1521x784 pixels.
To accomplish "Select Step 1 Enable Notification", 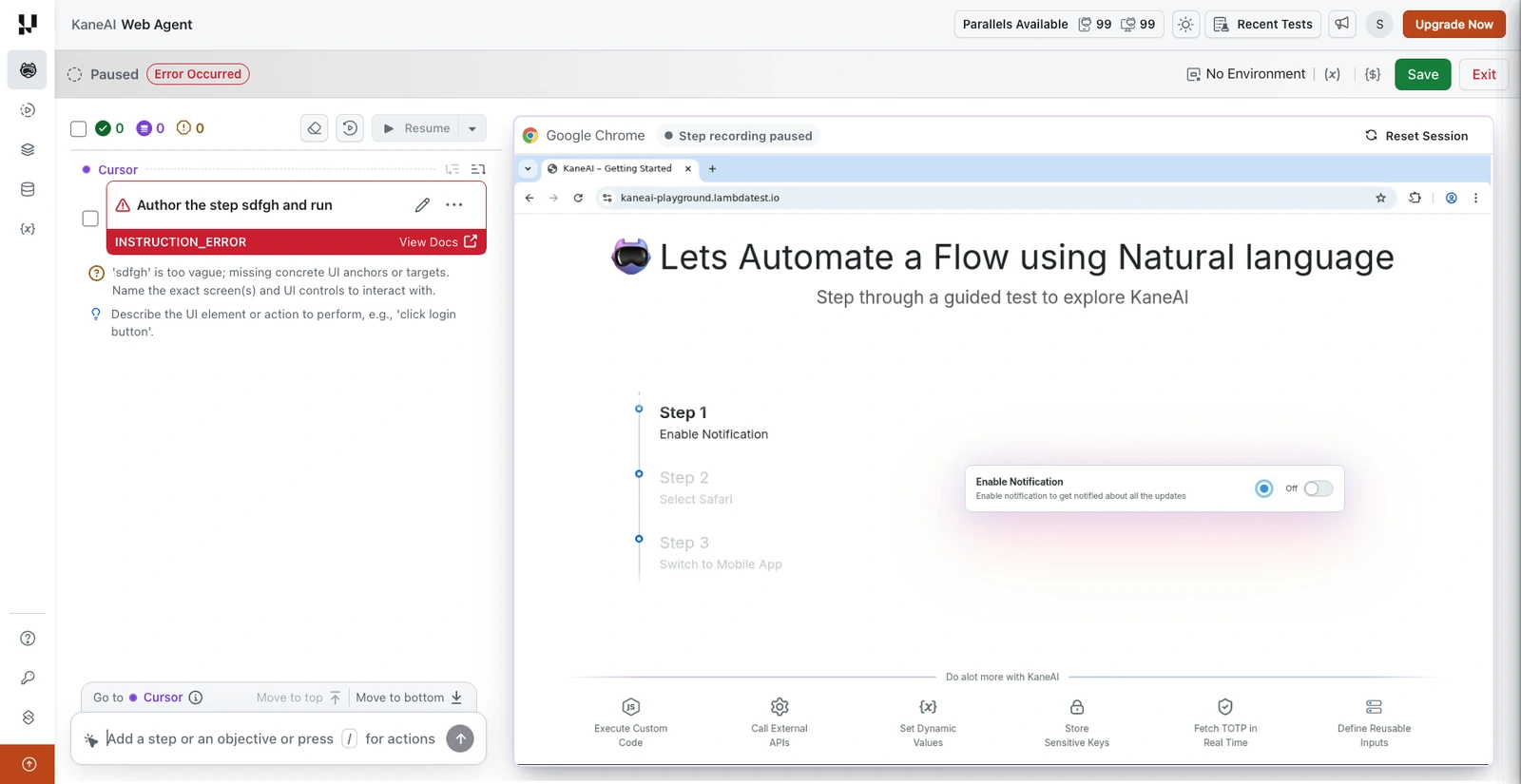I will pyautogui.click(x=714, y=423).
